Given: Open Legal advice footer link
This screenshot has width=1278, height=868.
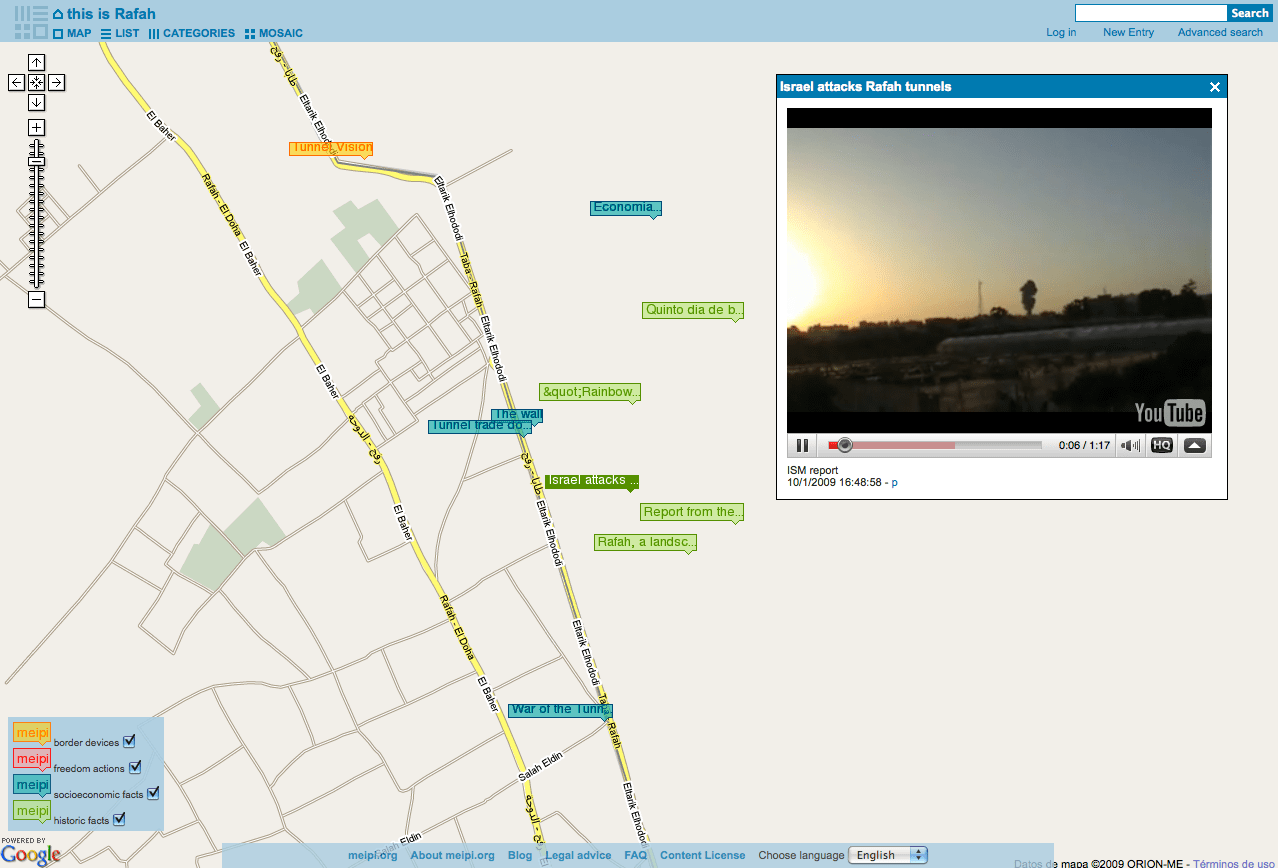Looking at the screenshot, I should [x=579, y=855].
